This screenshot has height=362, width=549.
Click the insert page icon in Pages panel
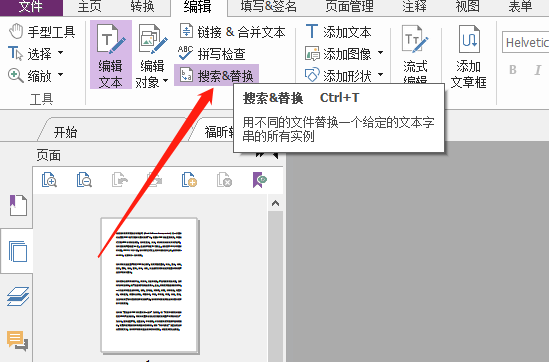click(189, 180)
